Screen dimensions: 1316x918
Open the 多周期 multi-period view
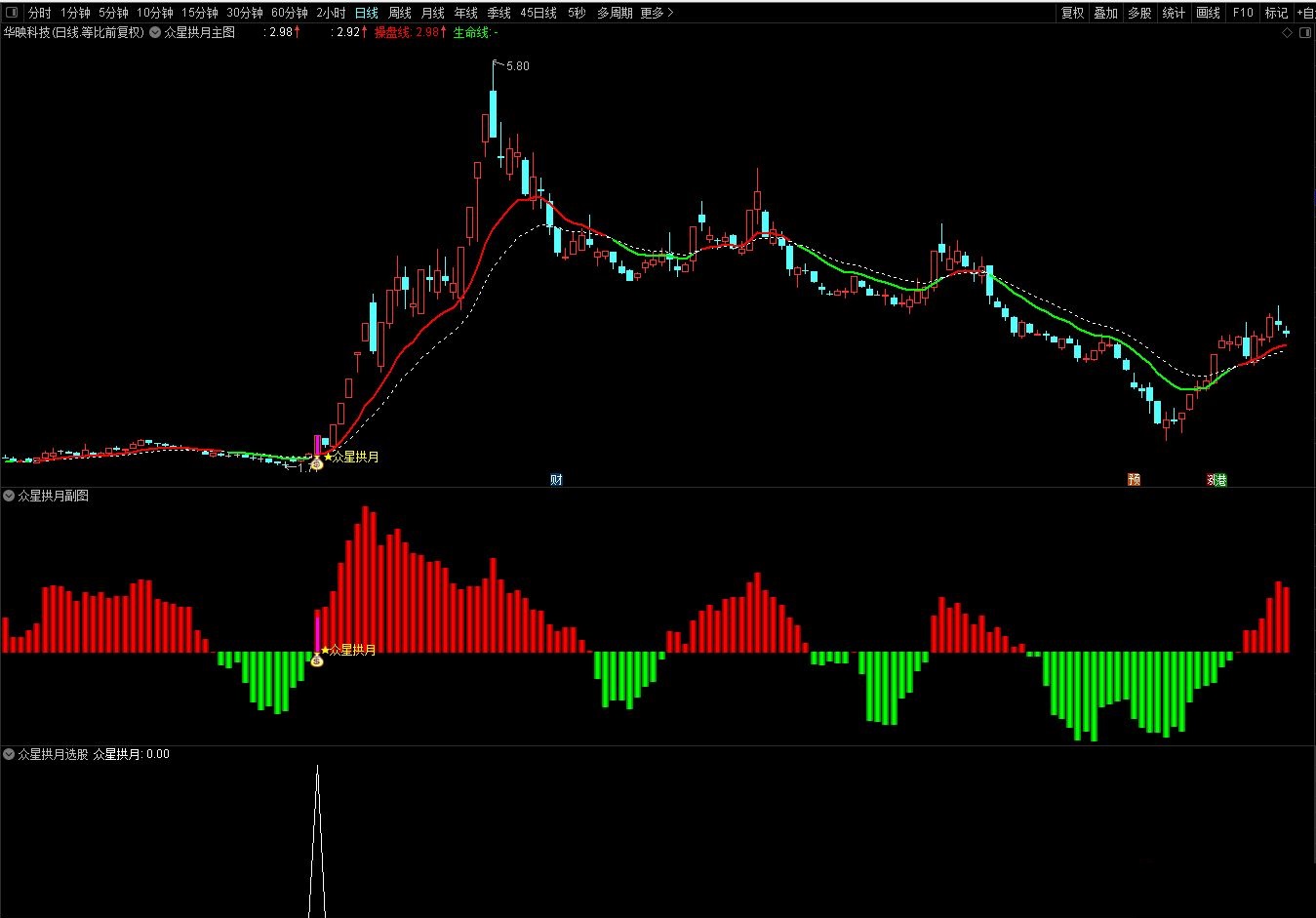[615, 13]
